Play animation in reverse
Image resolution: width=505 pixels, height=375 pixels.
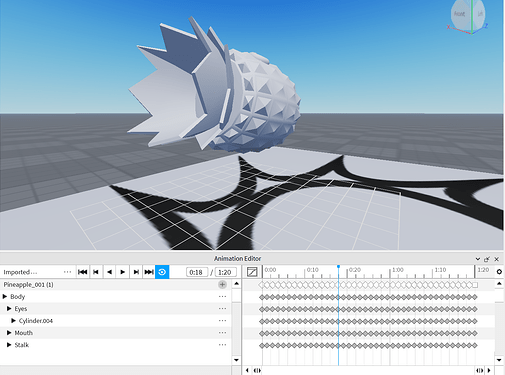[x=109, y=272]
